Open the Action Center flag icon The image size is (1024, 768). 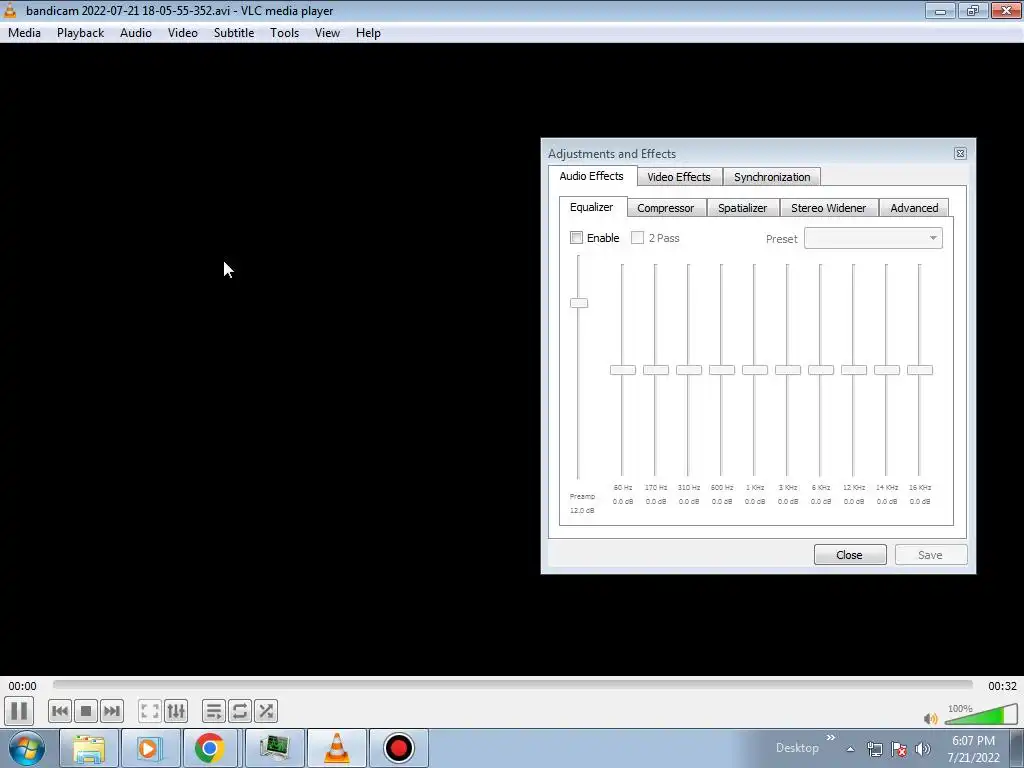coord(899,749)
